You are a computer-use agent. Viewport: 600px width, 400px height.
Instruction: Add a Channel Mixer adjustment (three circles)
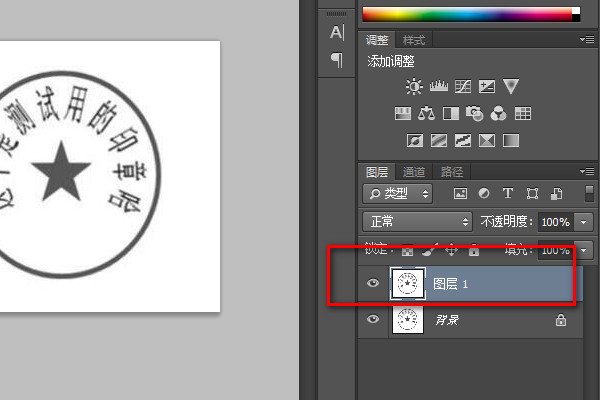click(498, 114)
